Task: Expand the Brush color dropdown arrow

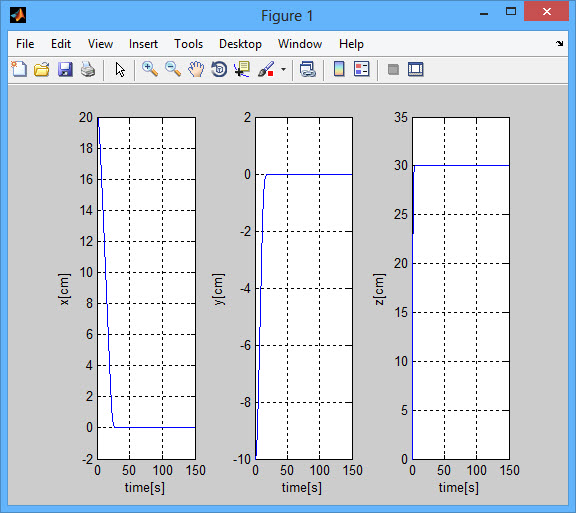Action: point(283,69)
